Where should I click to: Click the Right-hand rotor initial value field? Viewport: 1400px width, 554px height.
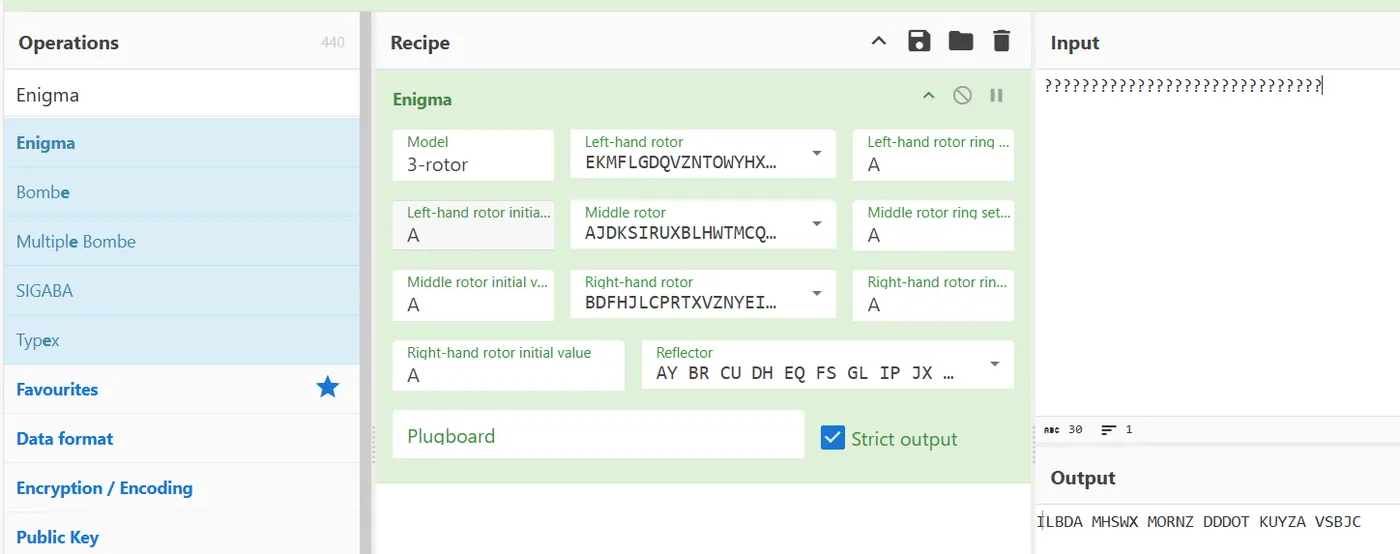[x=508, y=365]
